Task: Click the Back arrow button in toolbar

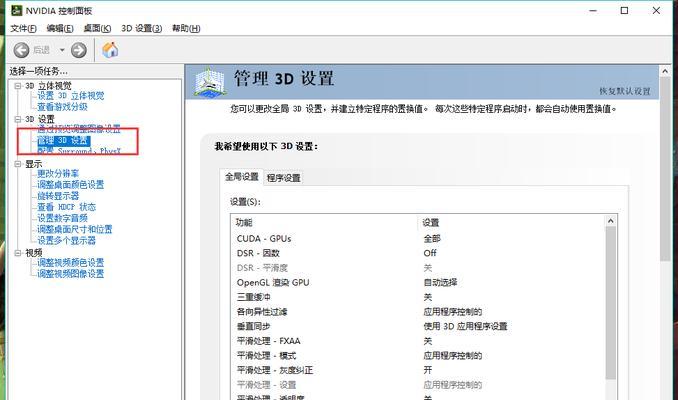Action: pos(21,50)
